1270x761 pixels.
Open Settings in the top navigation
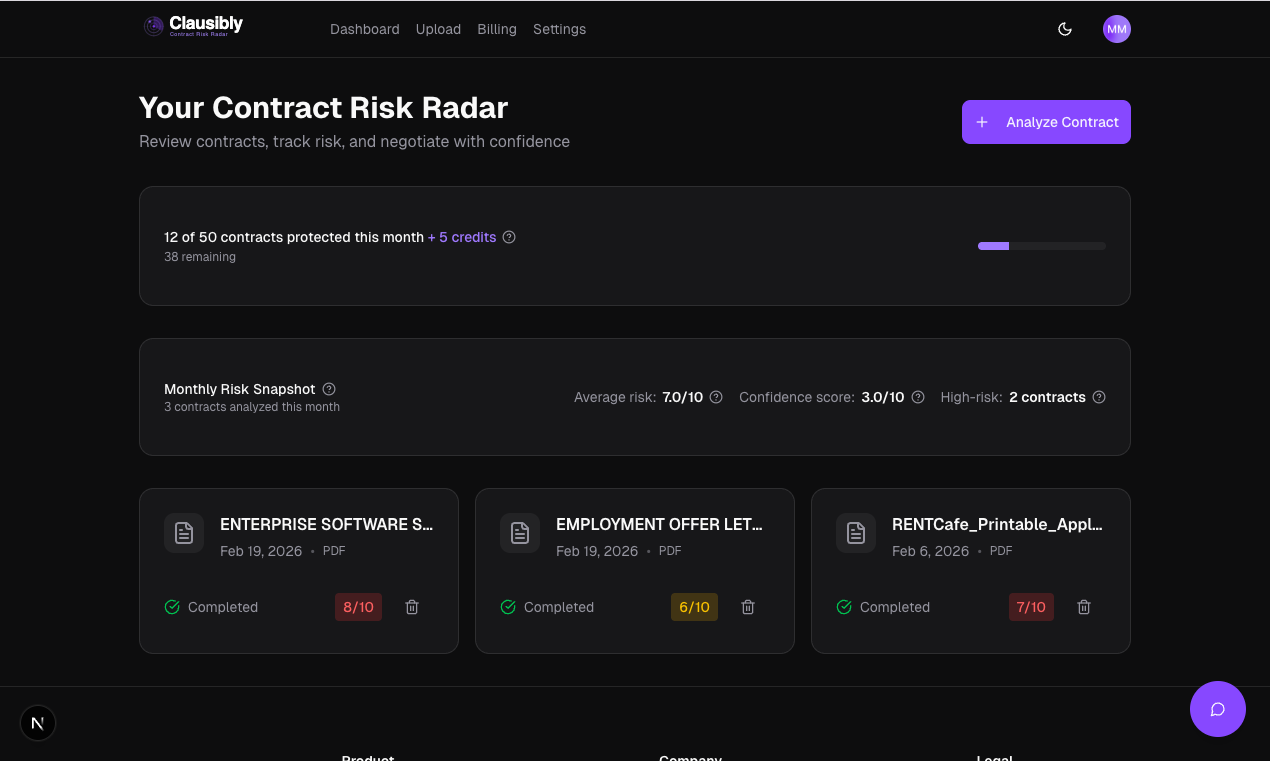(x=559, y=29)
